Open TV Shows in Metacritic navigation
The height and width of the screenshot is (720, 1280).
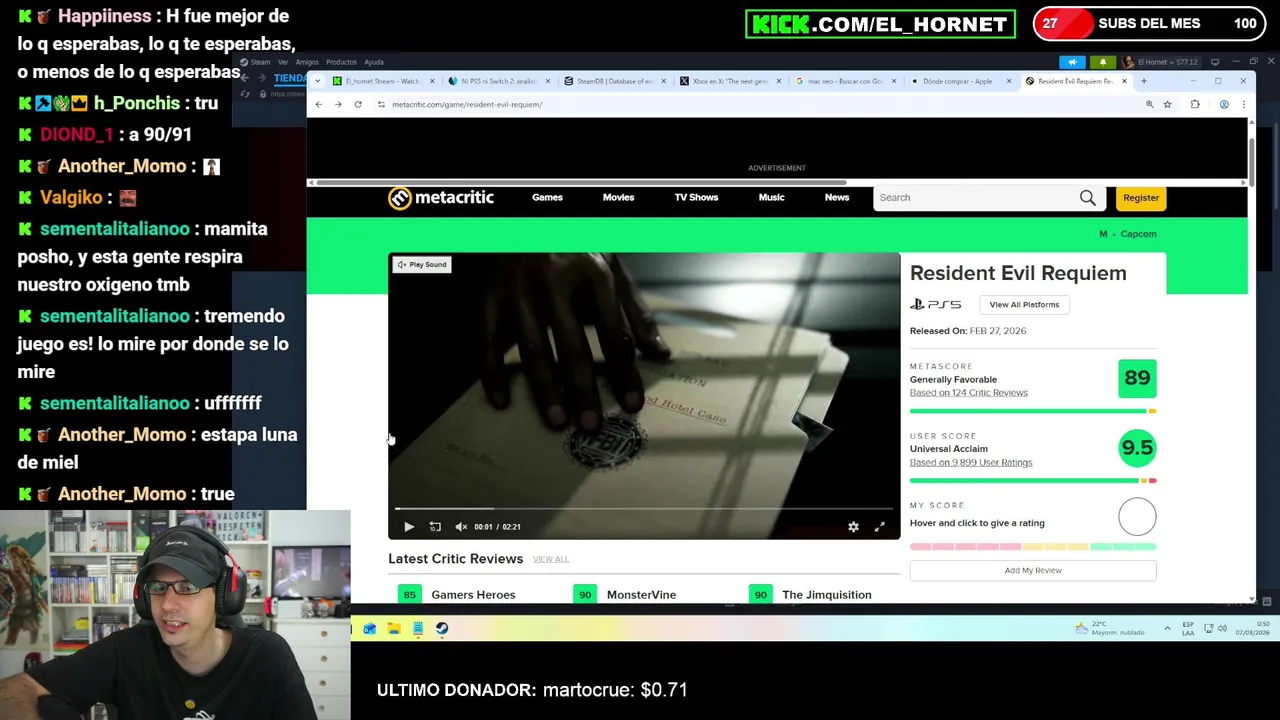[696, 198]
